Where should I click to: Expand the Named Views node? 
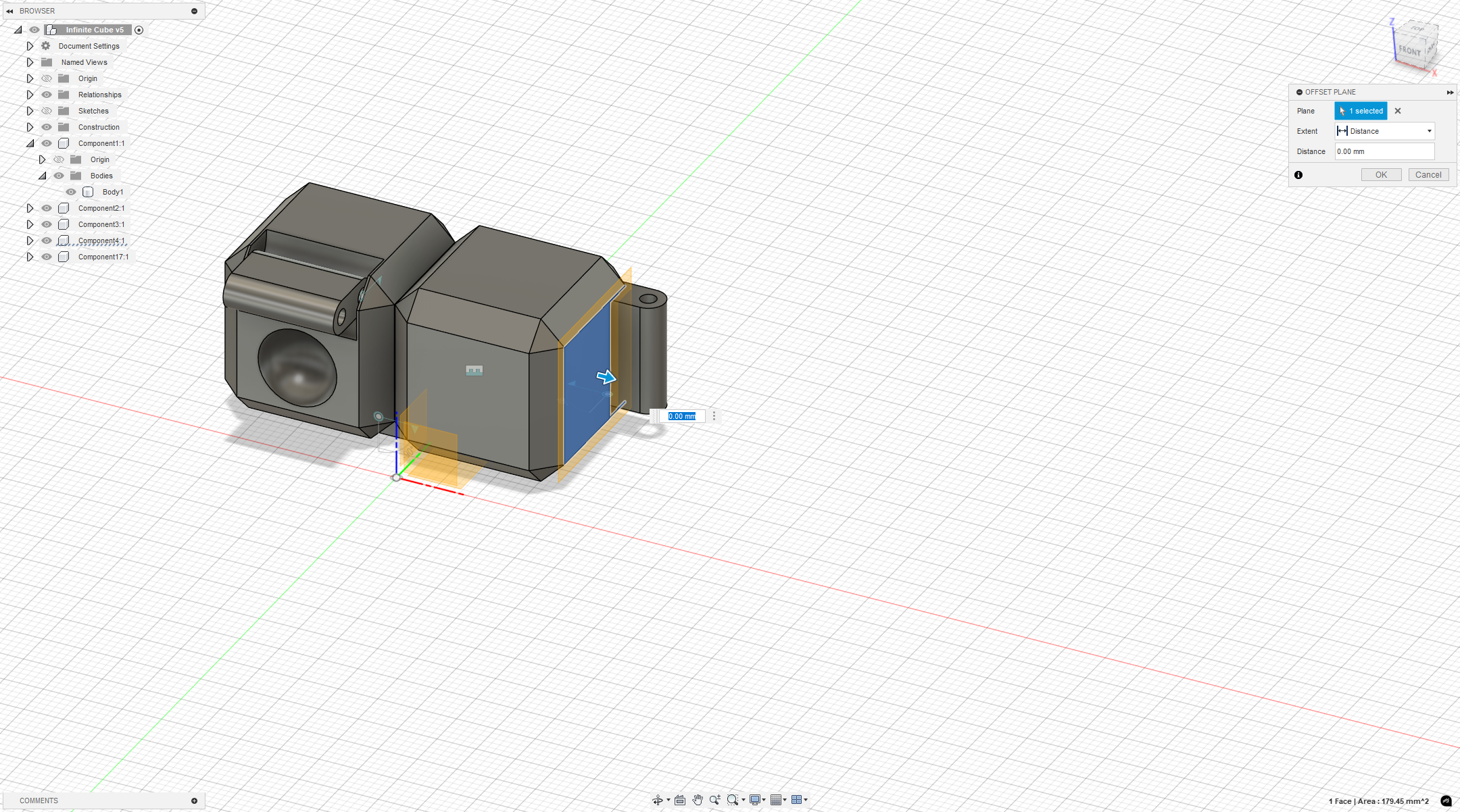[30, 62]
